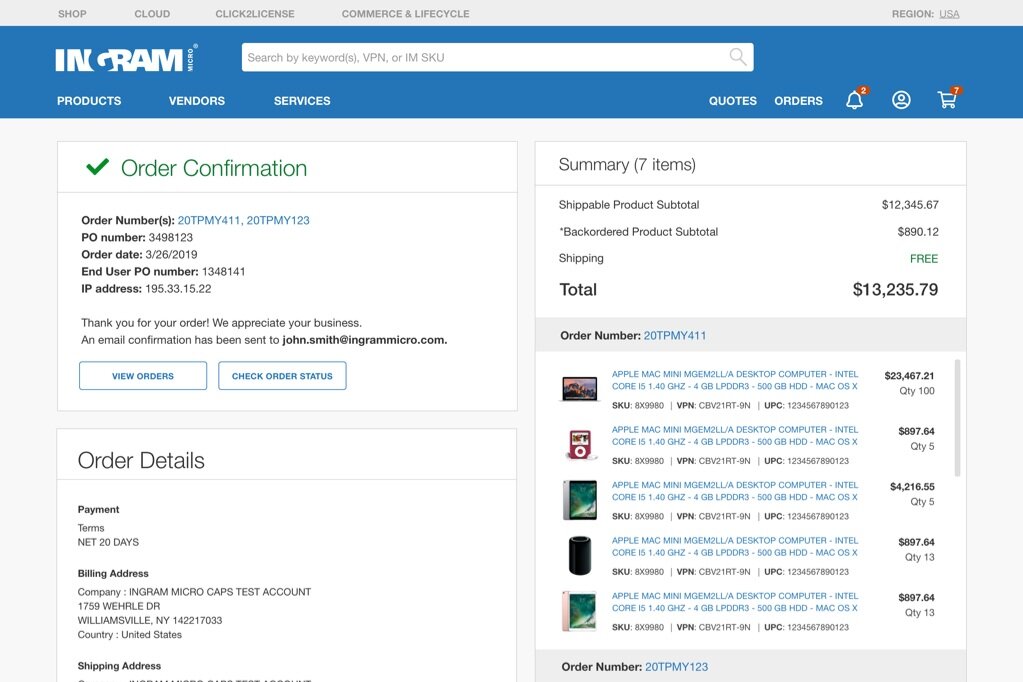Open the VENDORS navigation menu
The width and height of the screenshot is (1023, 682).
(x=196, y=101)
